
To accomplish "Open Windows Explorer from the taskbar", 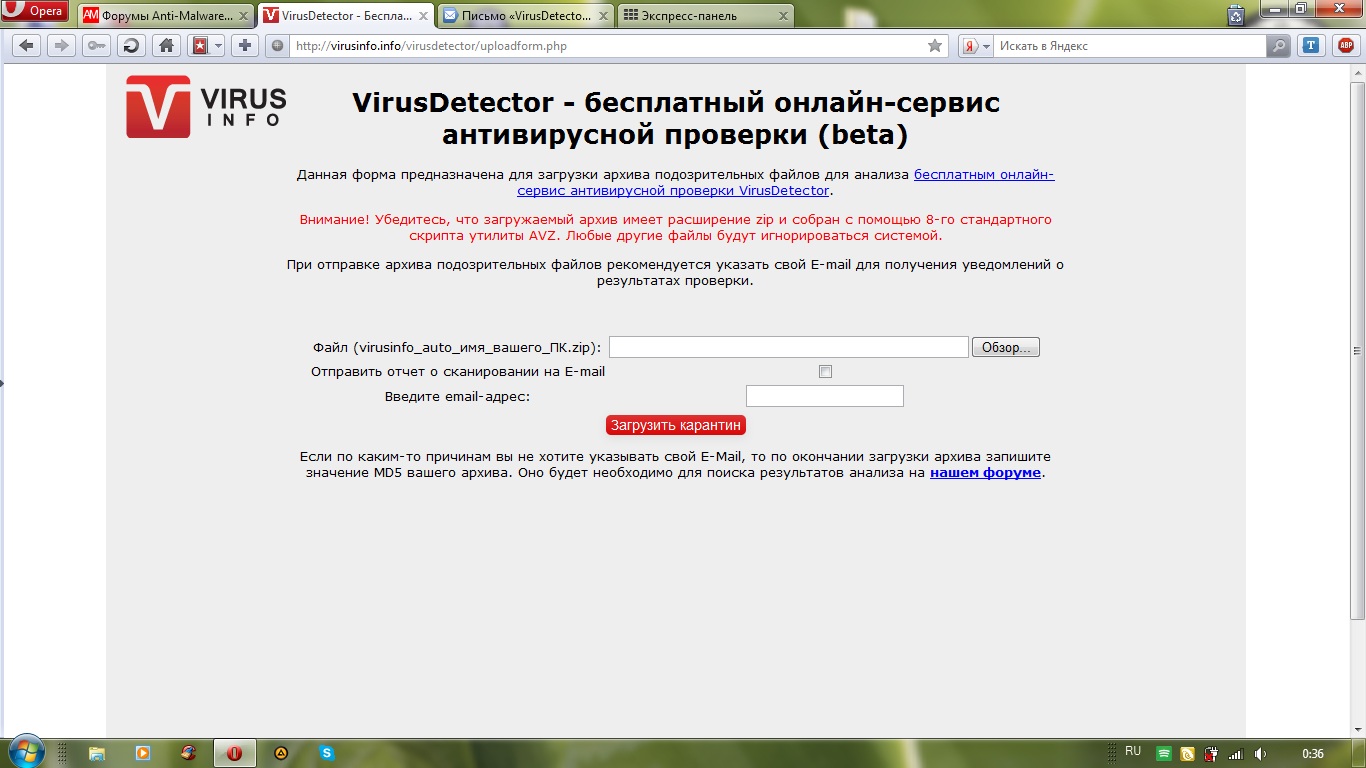I will point(97,753).
